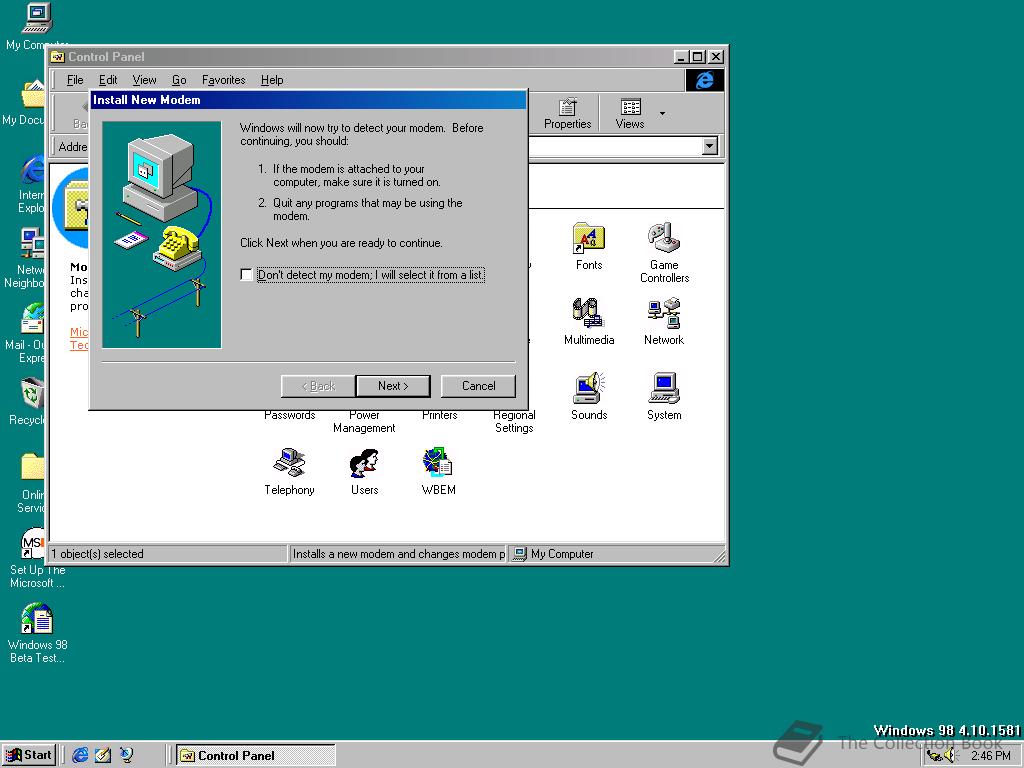Viewport: 1024px width, 768px height.
Task: Click the Install New Modem title bar
Action: (308, 100)
